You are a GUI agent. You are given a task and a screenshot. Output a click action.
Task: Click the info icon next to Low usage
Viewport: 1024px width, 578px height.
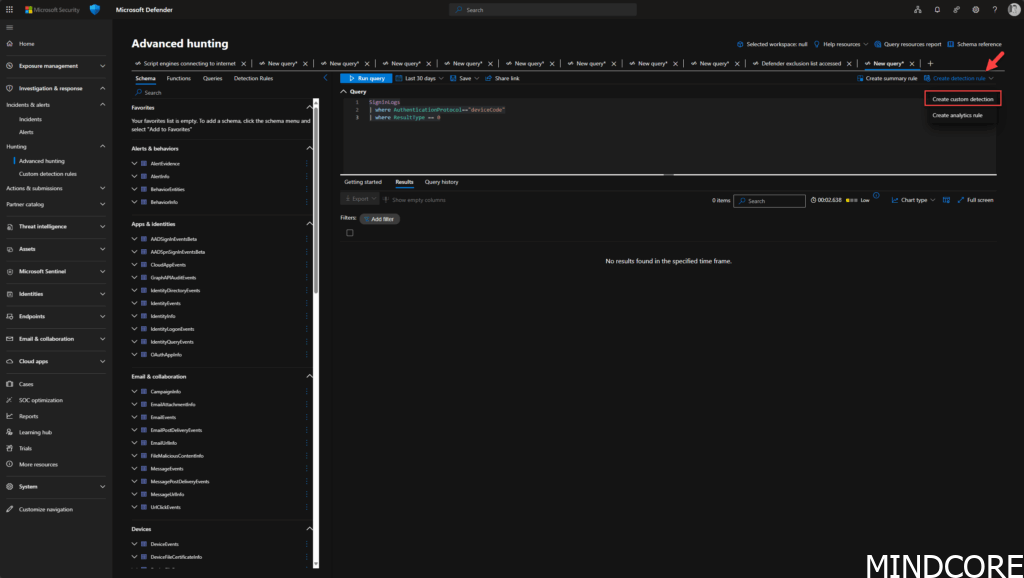876,195
